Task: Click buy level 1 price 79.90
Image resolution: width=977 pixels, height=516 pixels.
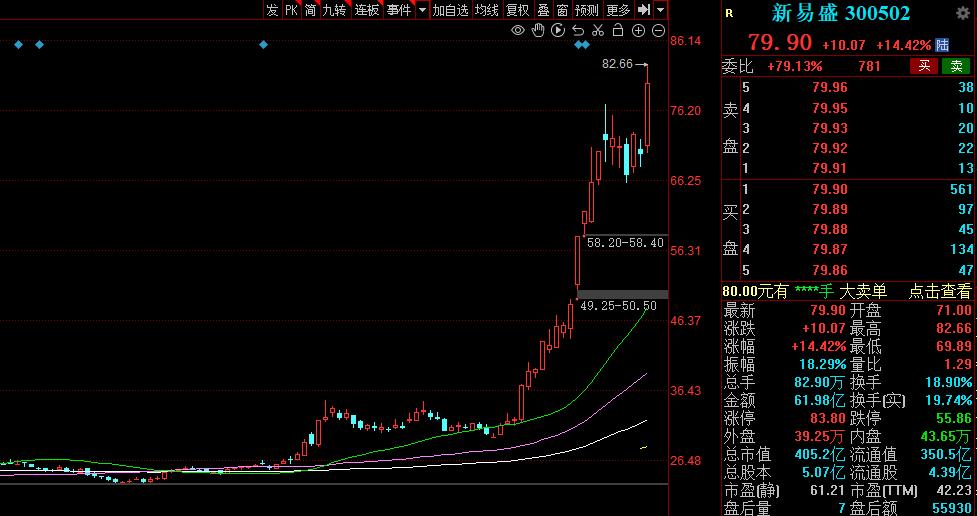Action: click(x=830, y=189)
